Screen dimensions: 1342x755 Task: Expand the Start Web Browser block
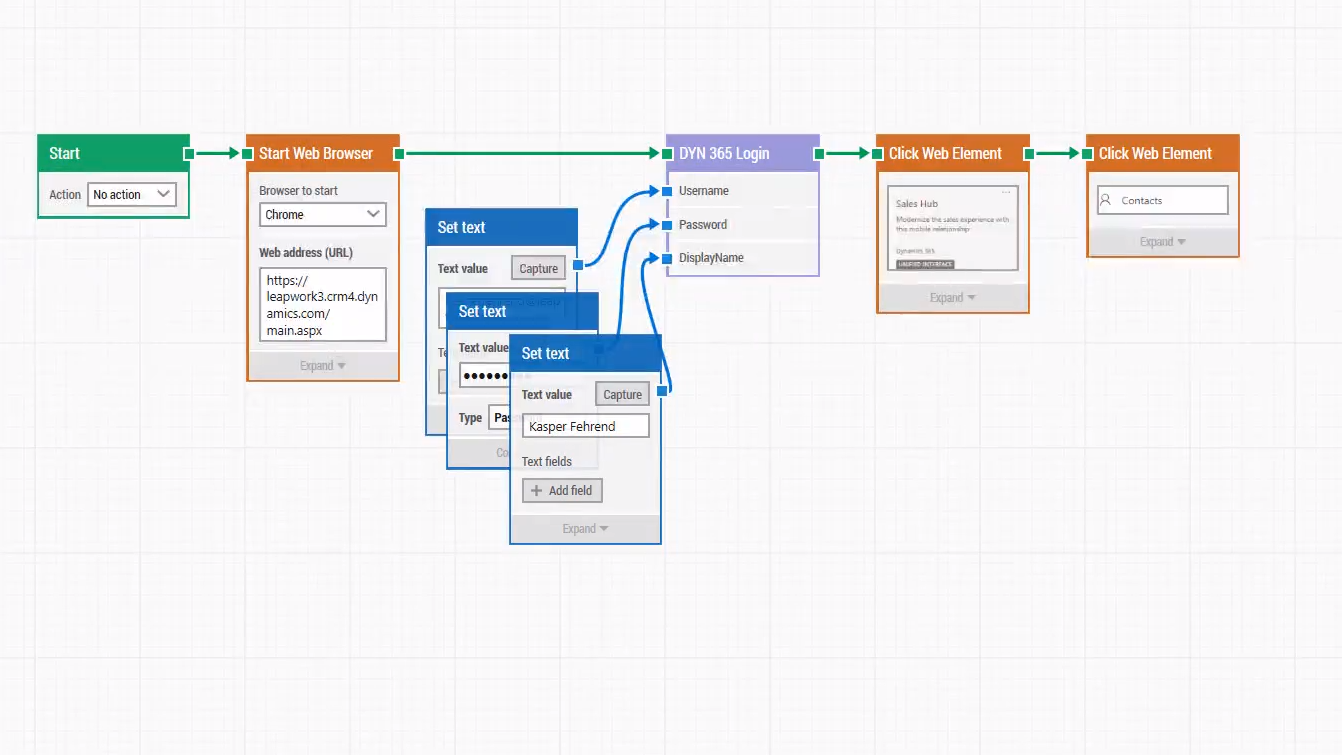pos(322,366)
